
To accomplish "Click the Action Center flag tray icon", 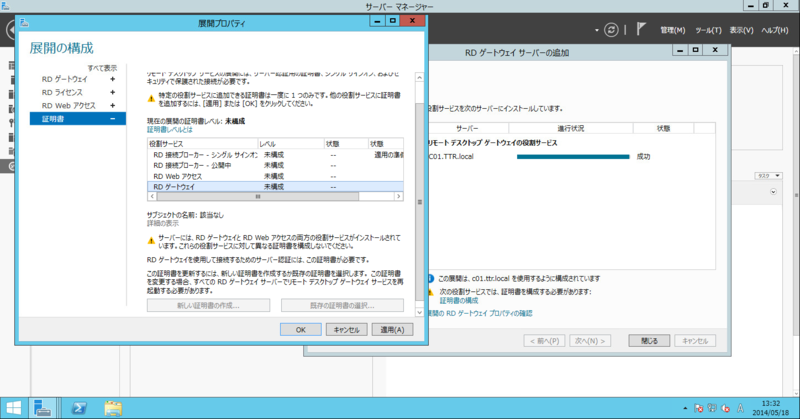I will (698, 408).
